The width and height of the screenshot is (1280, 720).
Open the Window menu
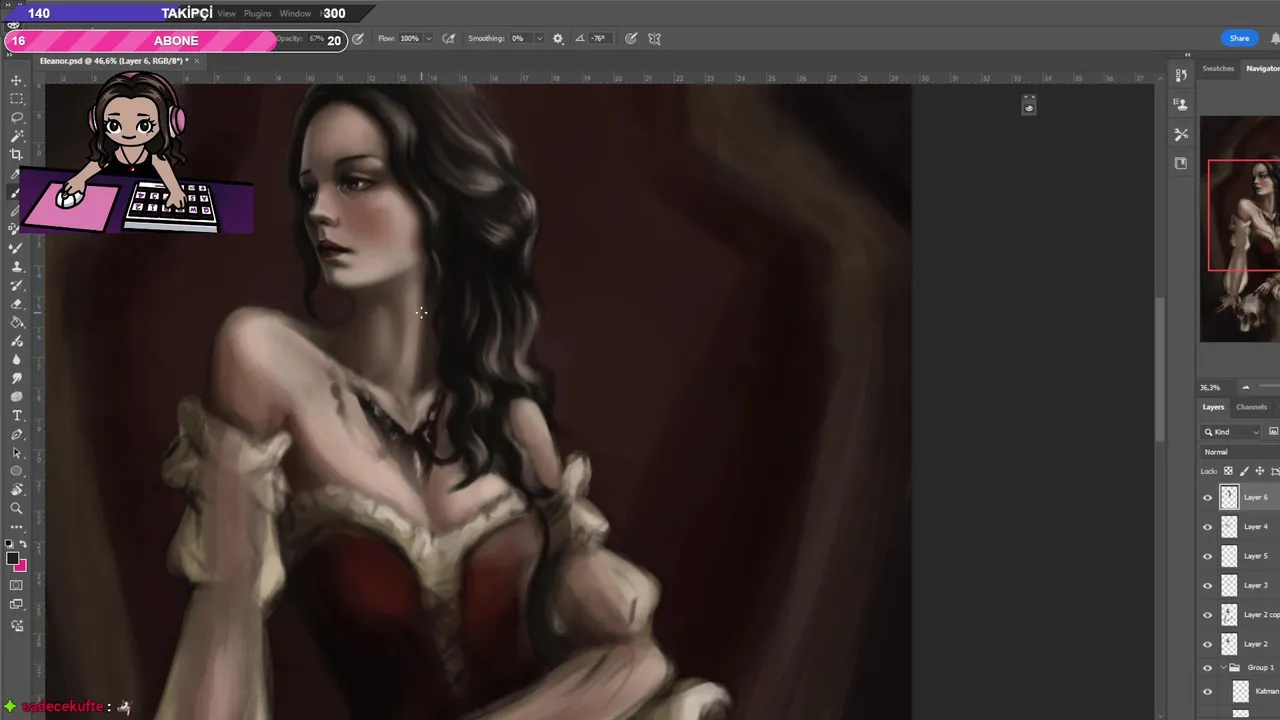tap(295, 14)
